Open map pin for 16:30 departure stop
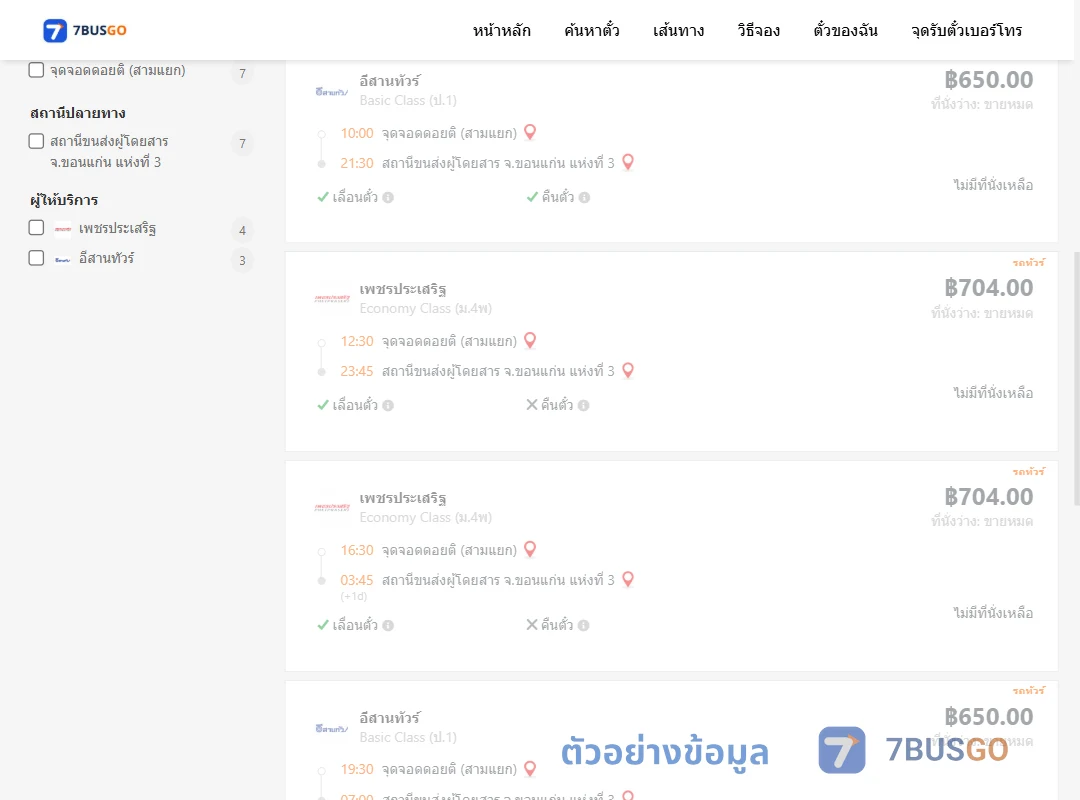The width and height of the screenshot is (1080, 800). click(x=530, y=549)
